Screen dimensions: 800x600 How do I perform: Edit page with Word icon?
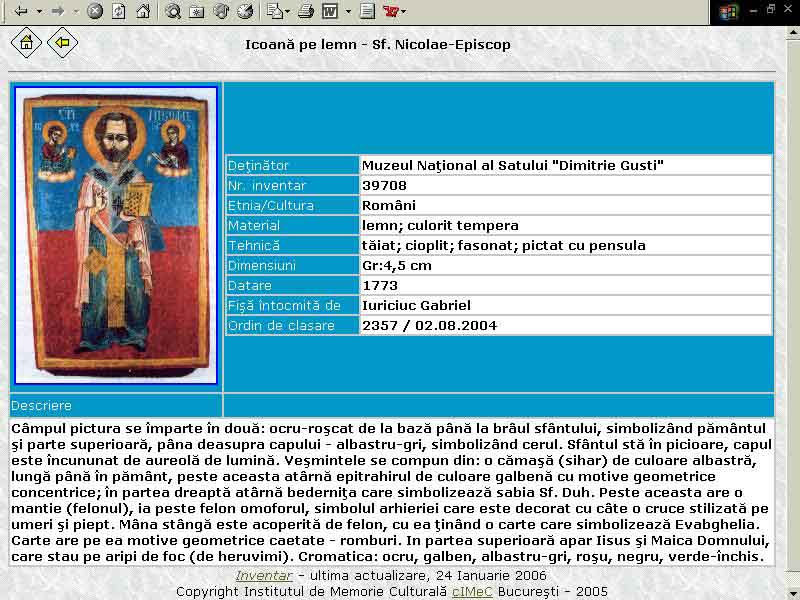coord(330,10)
